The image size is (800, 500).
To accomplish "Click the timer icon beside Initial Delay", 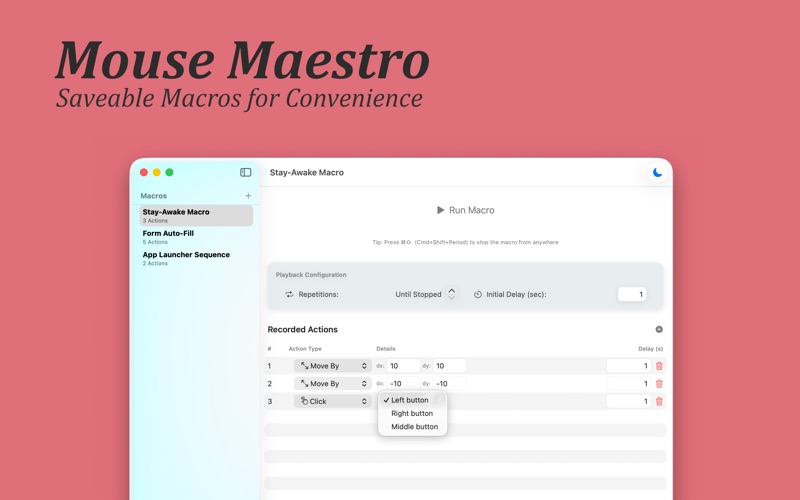I will tap(478, 294).
